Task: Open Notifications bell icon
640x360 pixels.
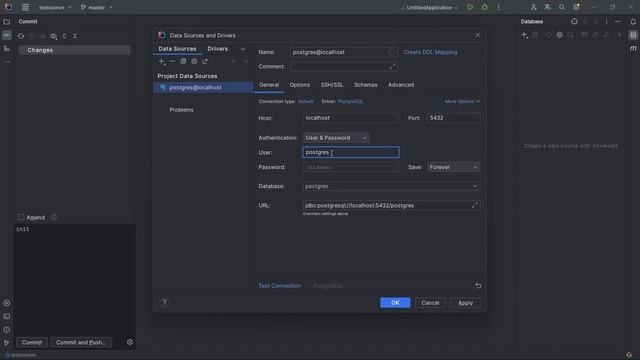Action: (633, 21)
